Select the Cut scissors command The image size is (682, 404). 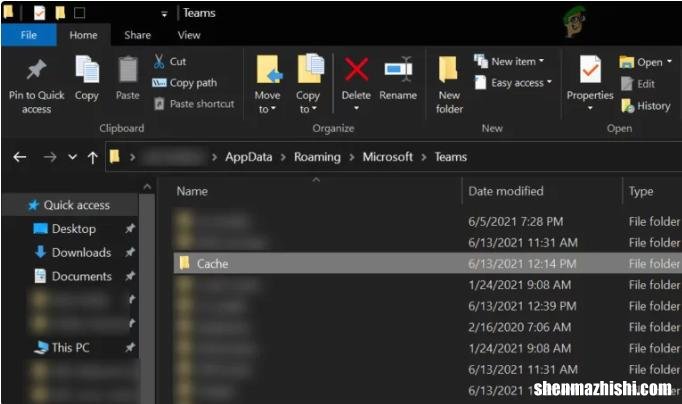(x=170, y=61)
